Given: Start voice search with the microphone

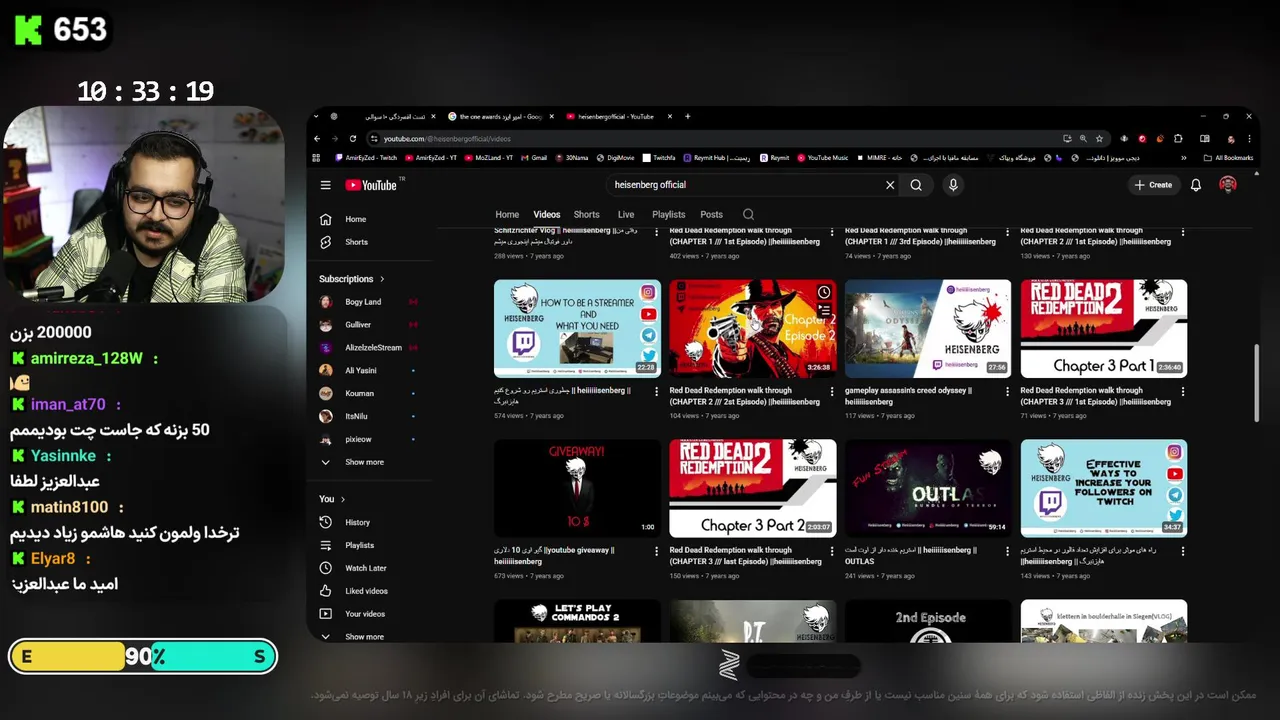Looking at the screenshot, I should click(953, 185).
